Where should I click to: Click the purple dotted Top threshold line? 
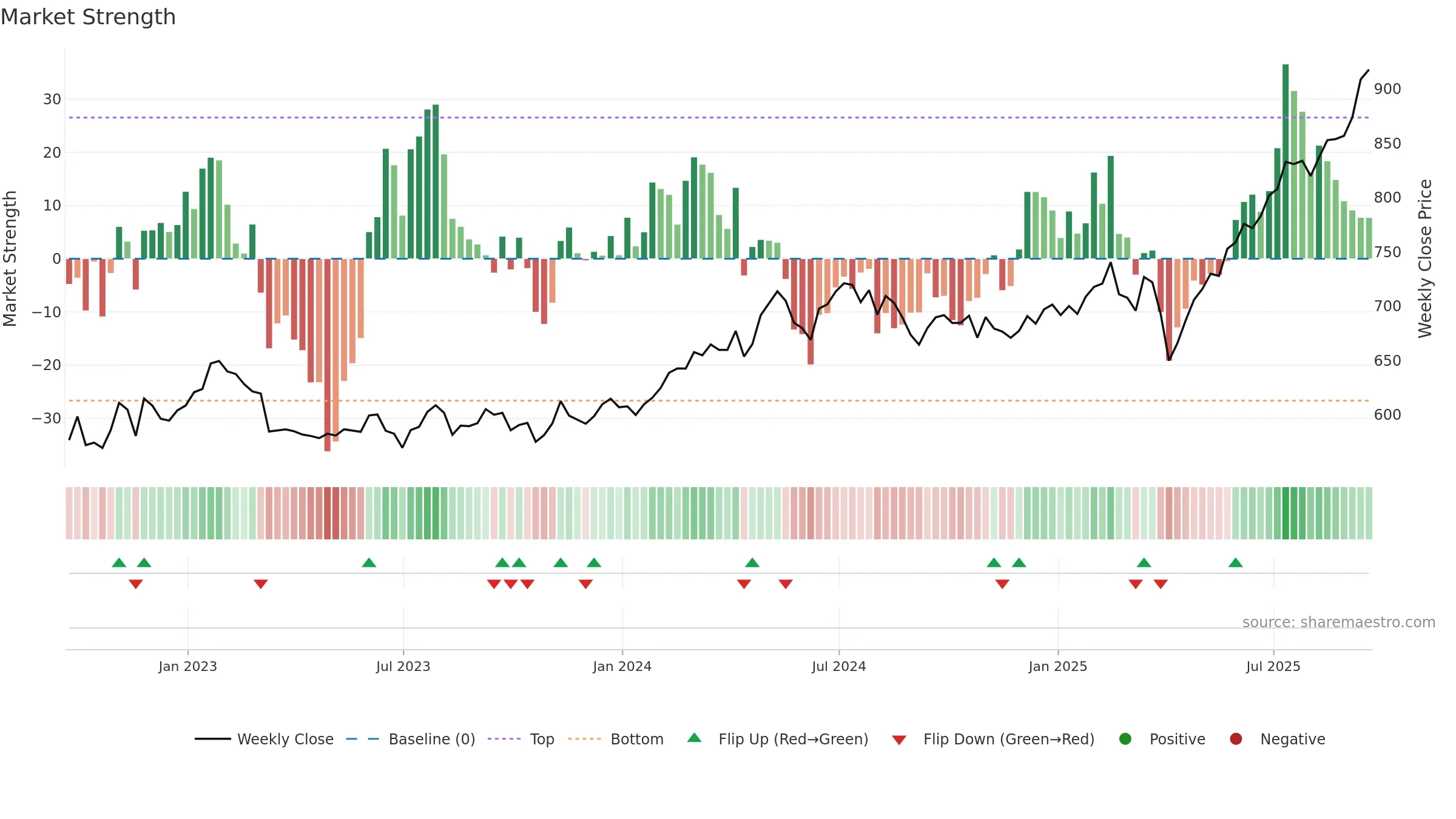[x=719, y=118]
